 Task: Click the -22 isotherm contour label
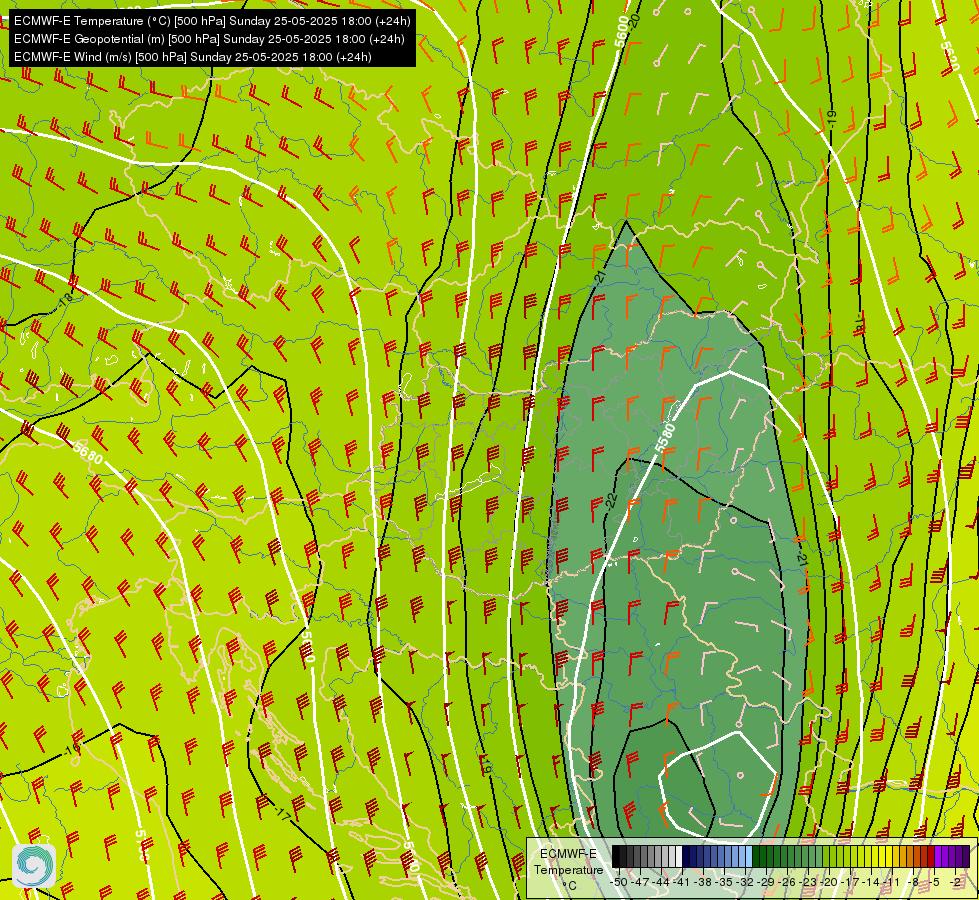[x=612, y=500]
